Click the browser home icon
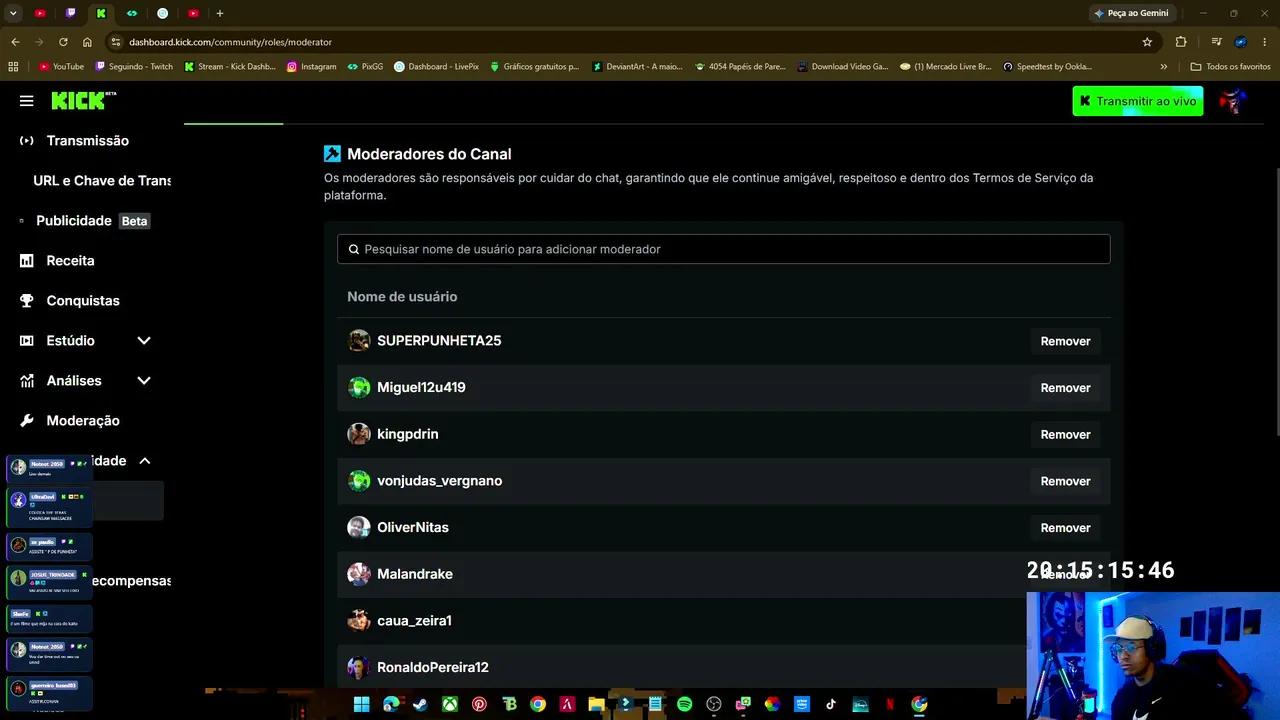1280x720 pixels. [x=87, y=42]
